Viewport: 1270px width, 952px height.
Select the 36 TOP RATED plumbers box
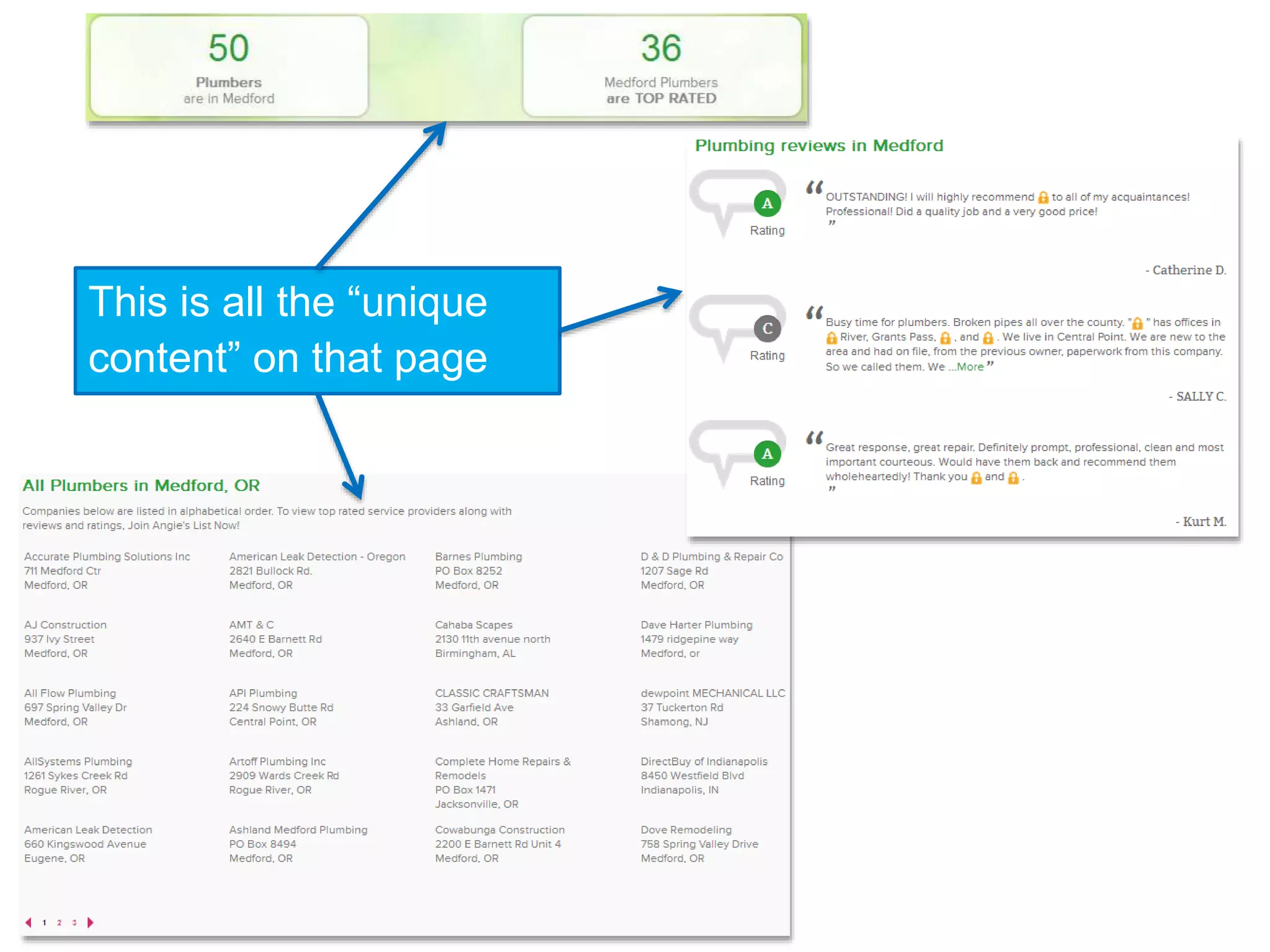coord(661,66)
